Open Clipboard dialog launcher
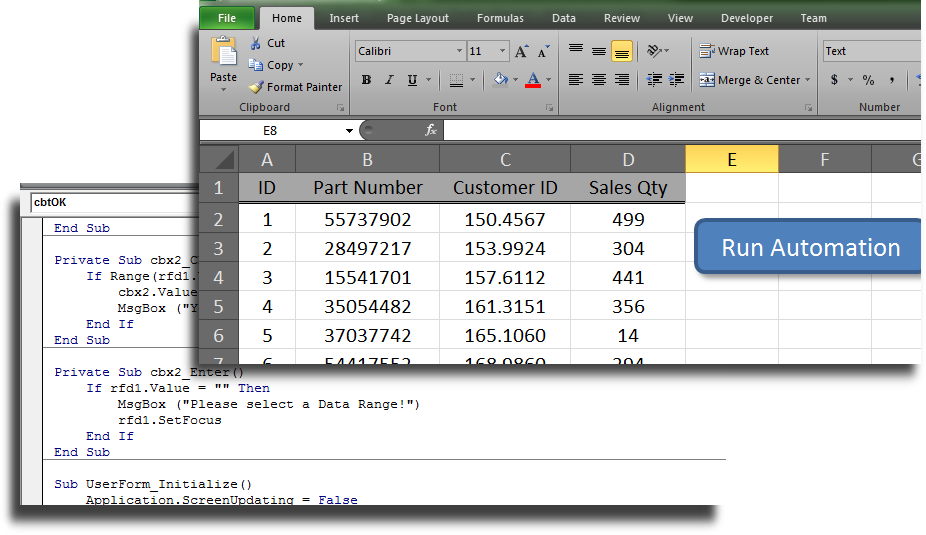Image resolution: width=926 pixels, height=535 pixels. pyautogui.click(x=341, y=107)
